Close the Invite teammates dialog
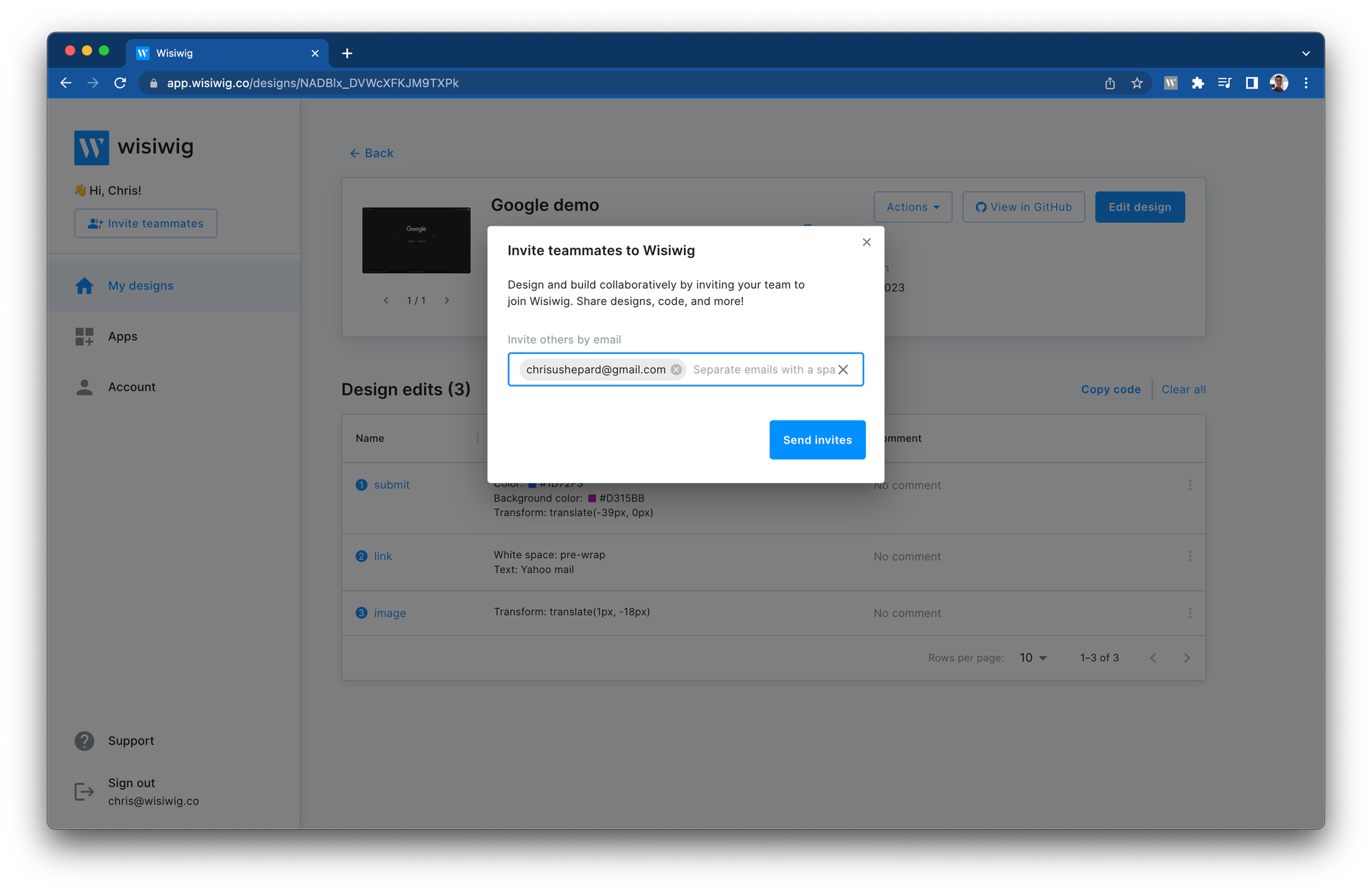The width and height of the screenshot is (1372, 892). click(x=866, y=242)
